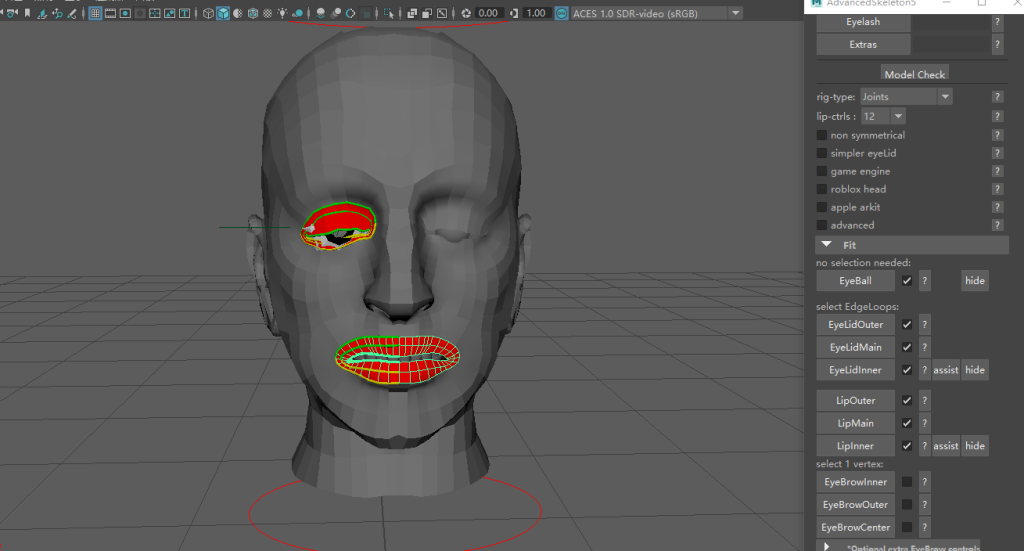This screenshot has width=1024, height=551.
Task: Click the LipOuter button
Action: pyautogui.click(x=856, y=400)
